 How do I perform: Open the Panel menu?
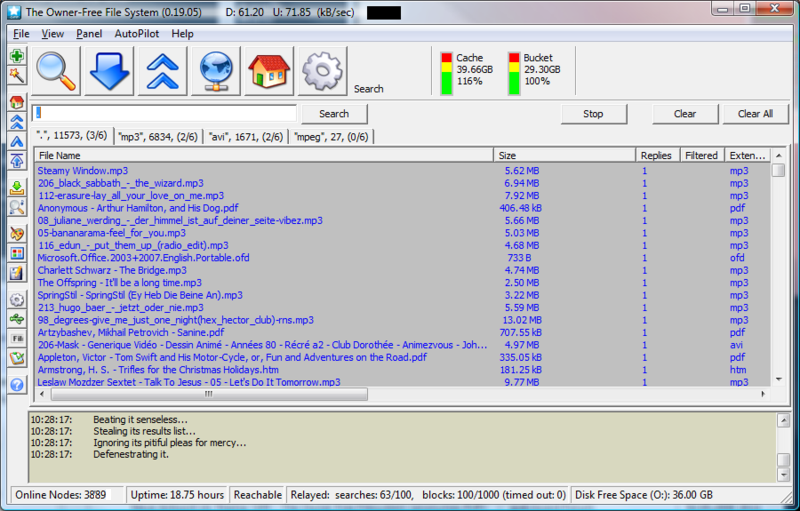coord(89,33)
